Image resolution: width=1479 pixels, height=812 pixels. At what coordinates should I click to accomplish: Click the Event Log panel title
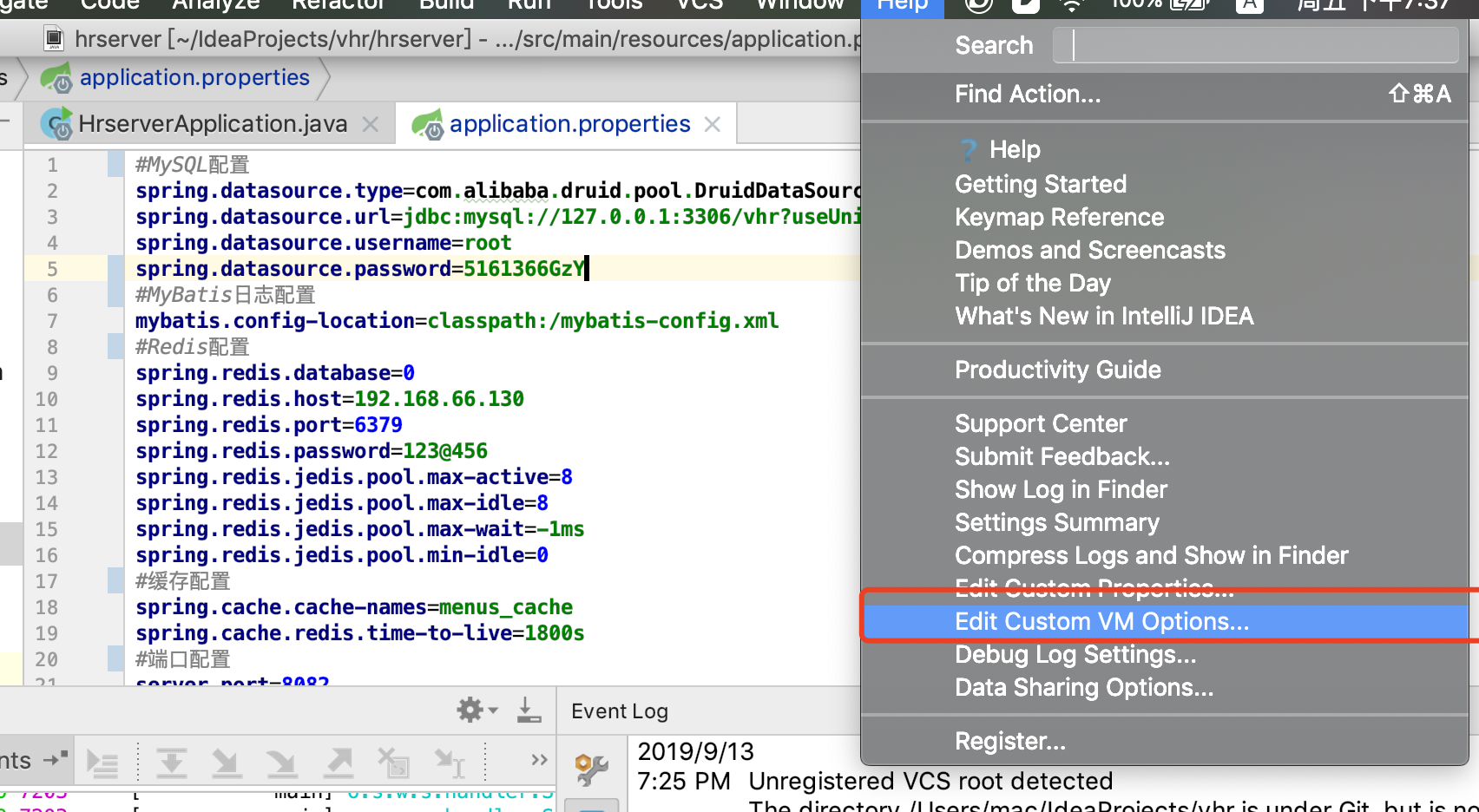(x=620, y=711)
